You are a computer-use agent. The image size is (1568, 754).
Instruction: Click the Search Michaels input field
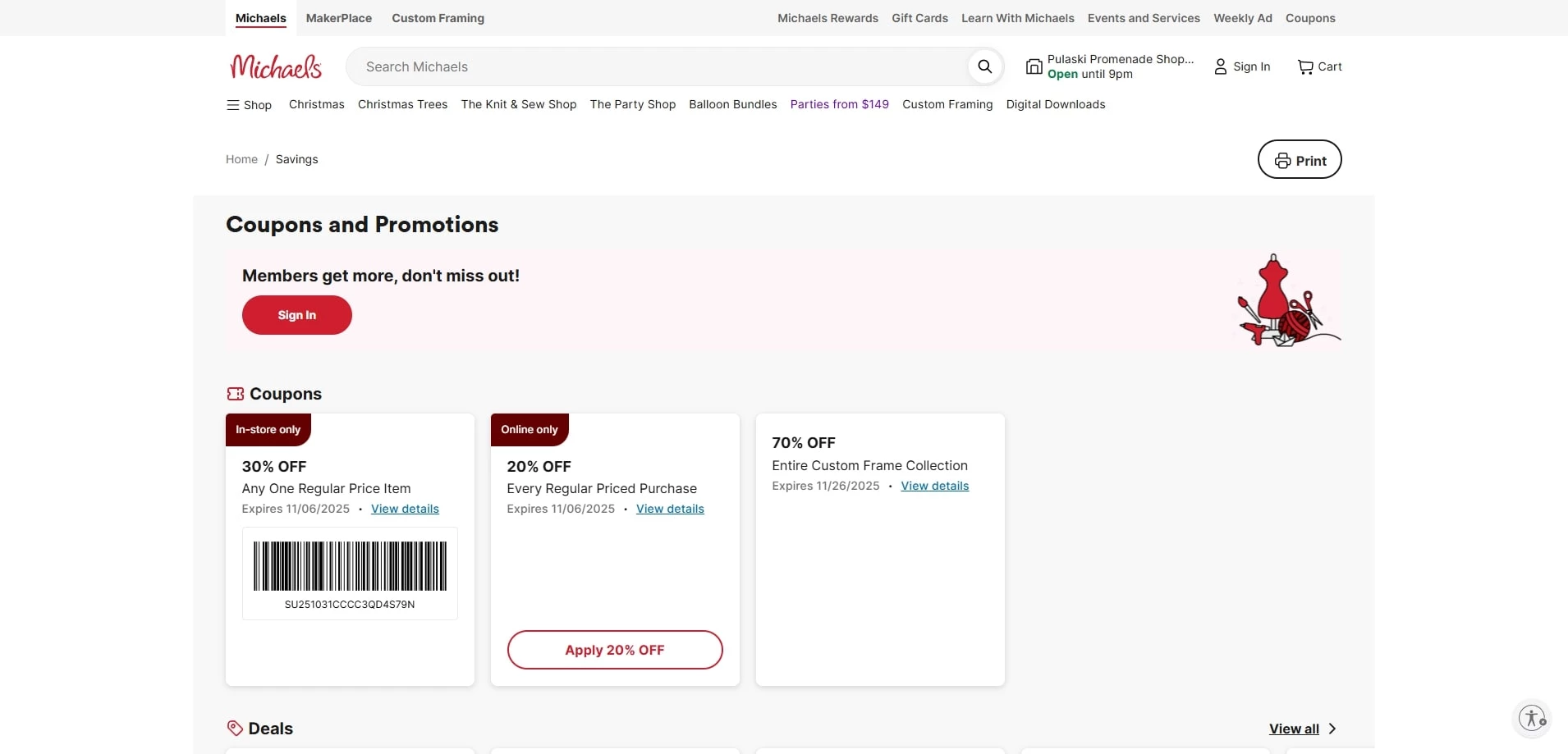[657, 66]
